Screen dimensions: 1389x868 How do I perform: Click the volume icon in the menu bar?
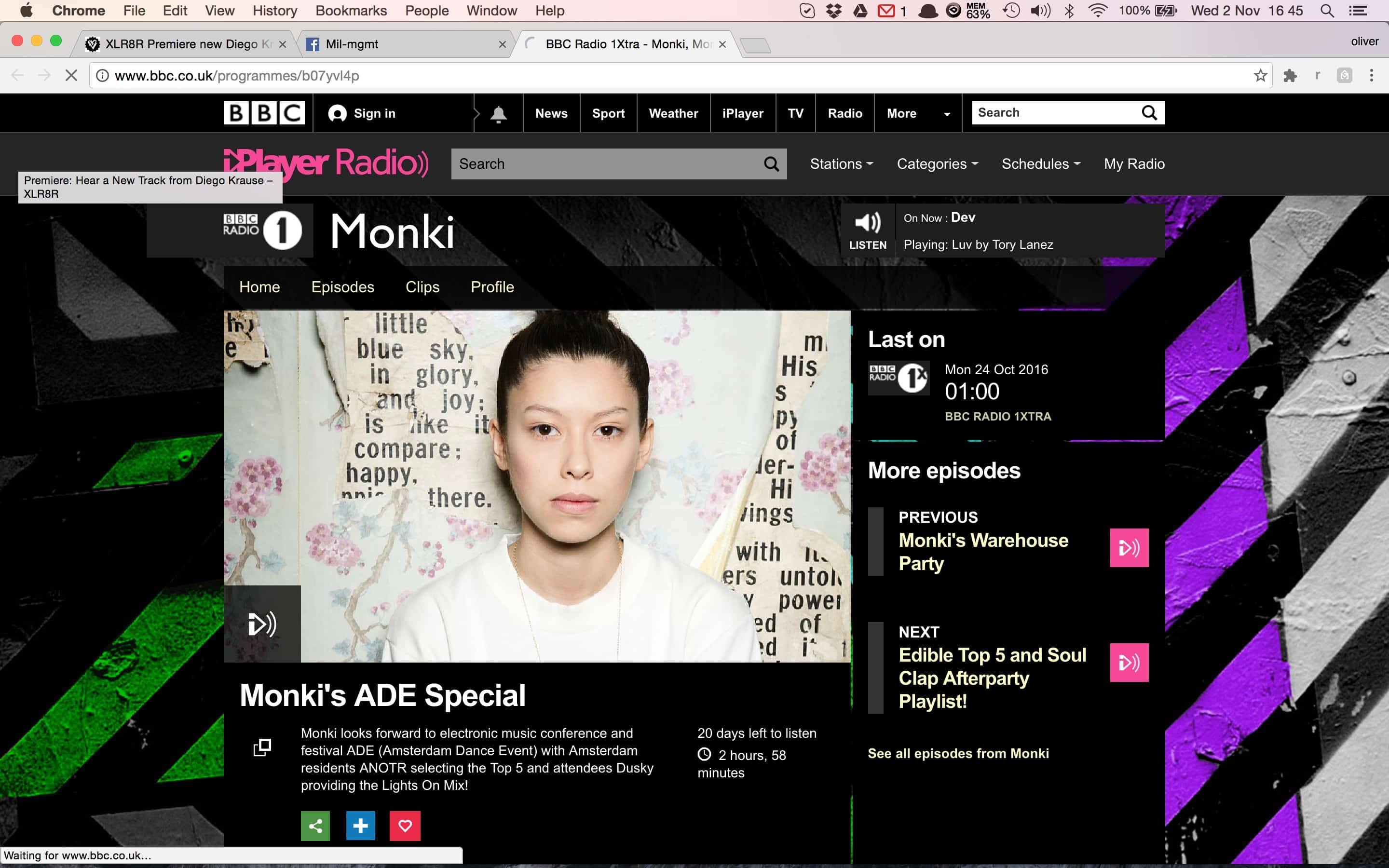click(1039, 10)
